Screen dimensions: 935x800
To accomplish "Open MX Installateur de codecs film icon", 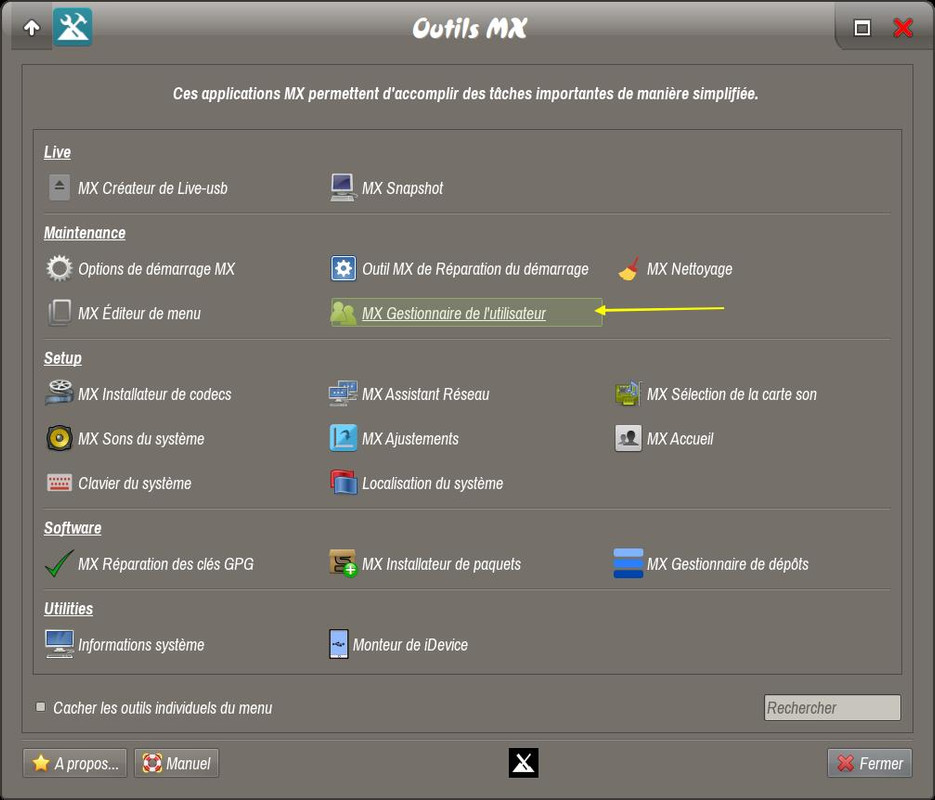I will [59, 393].
